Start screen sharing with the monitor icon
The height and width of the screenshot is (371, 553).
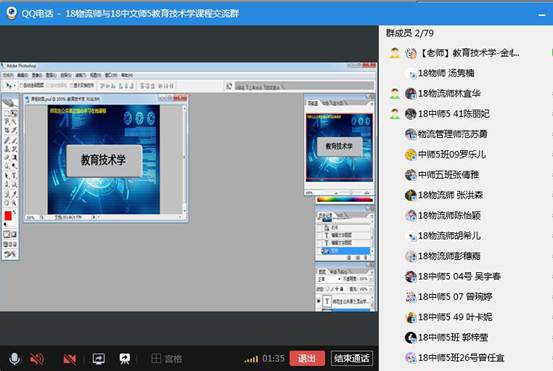(x=98, y=359)
